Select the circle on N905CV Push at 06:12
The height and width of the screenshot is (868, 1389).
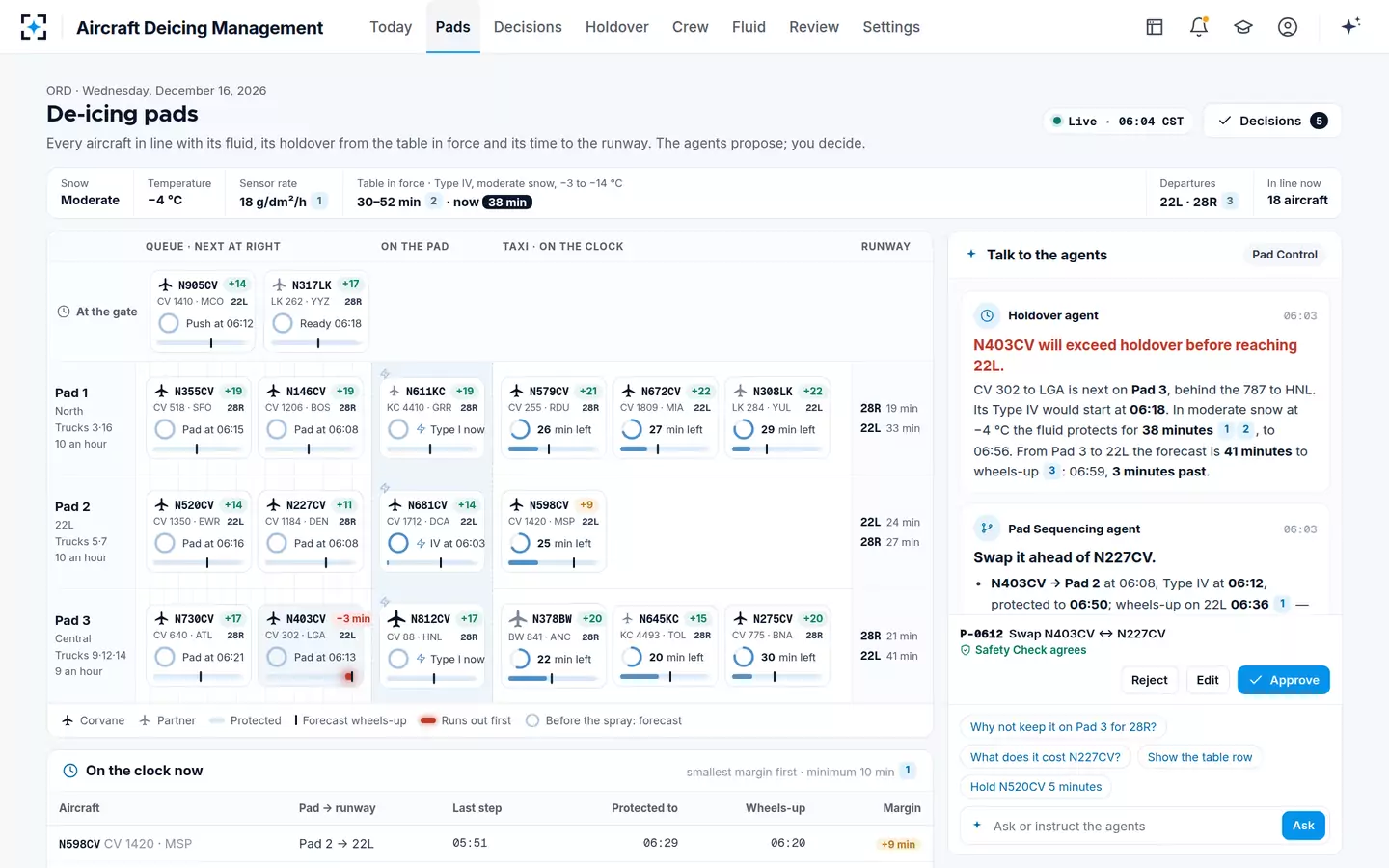(x=169, y=323)
